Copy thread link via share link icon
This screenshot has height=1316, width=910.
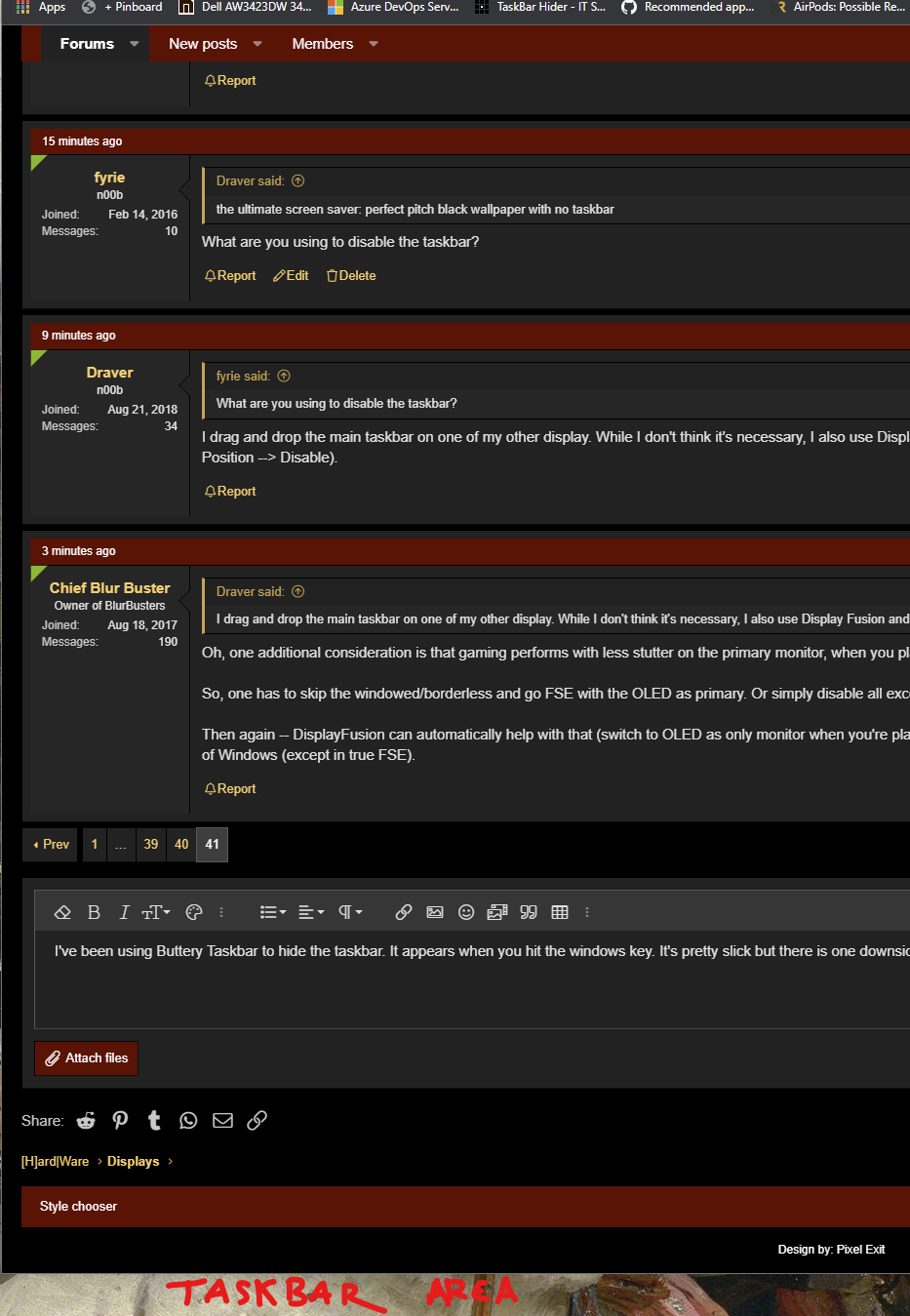[x=257, y=1120]
